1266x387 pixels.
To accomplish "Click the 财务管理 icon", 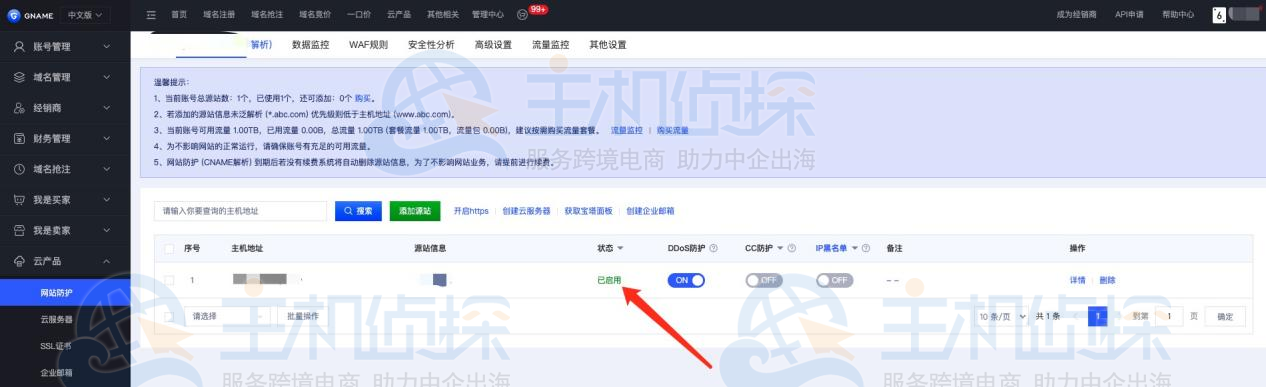I will point(18,138).
